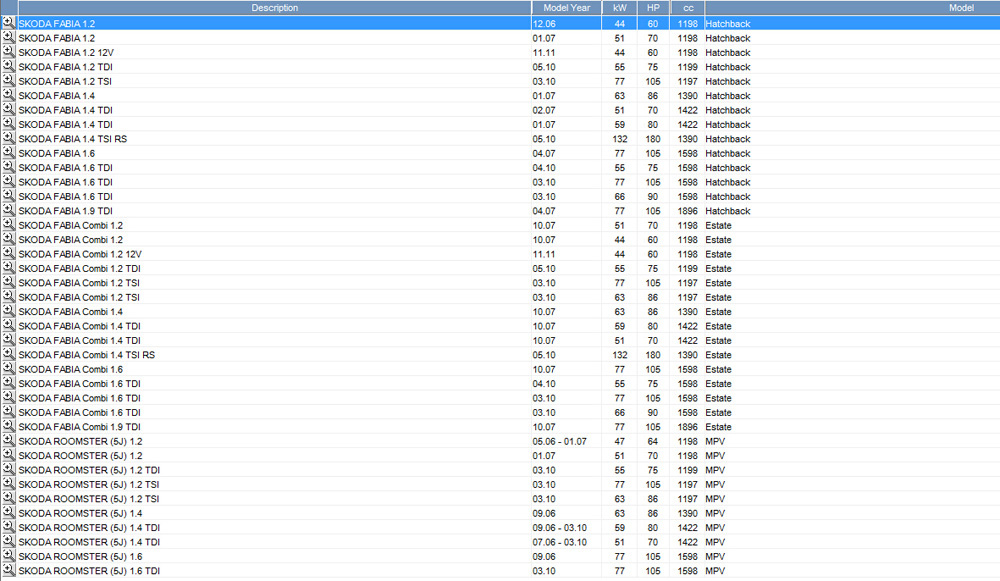This screenshot has height=581, width=1000.
Task: Open the magnifier icon for the SKODA ROOMSTER (5J) 1.4 09.06 row
Action: (8, 512)
